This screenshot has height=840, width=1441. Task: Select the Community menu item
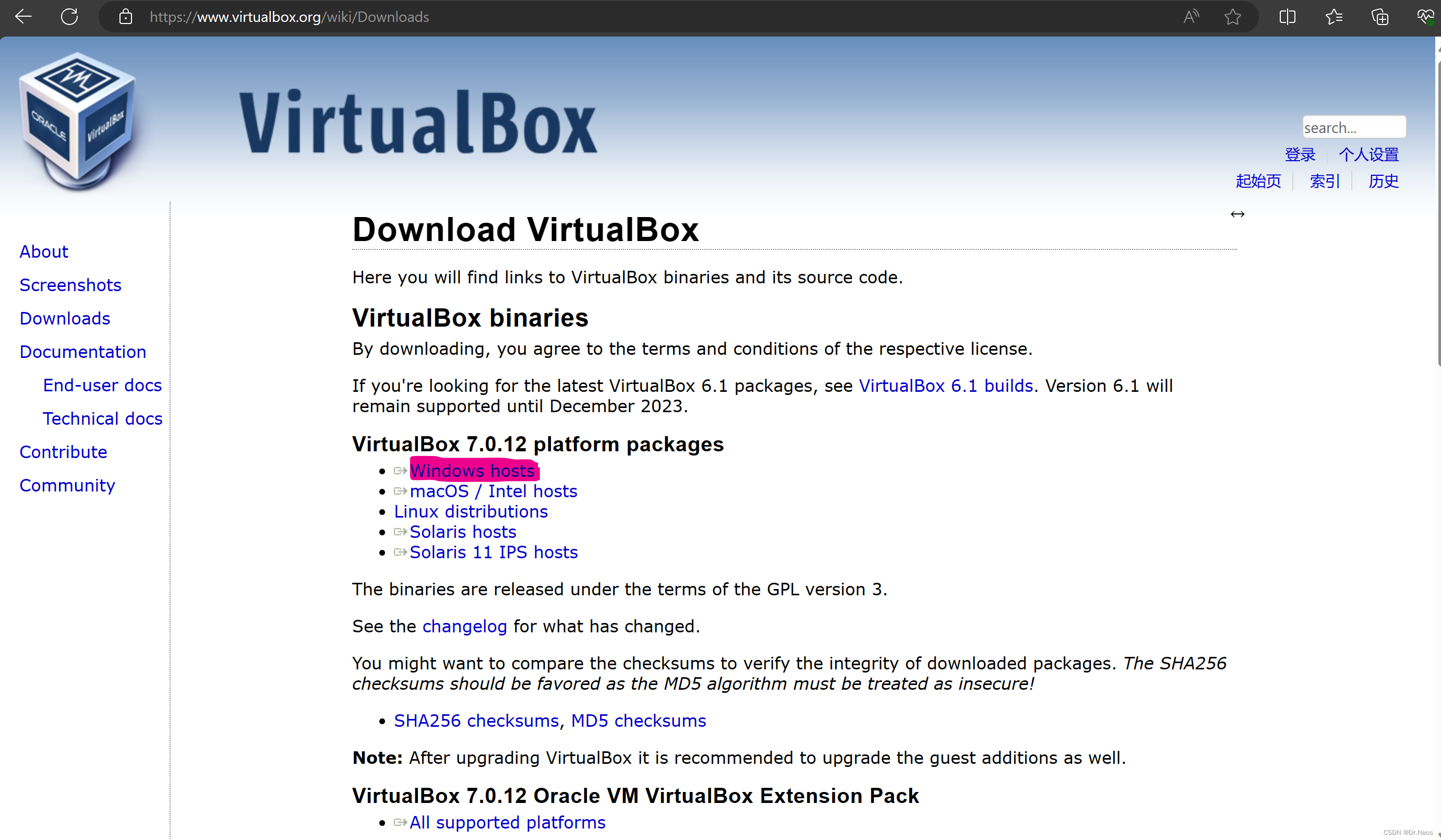68,486
